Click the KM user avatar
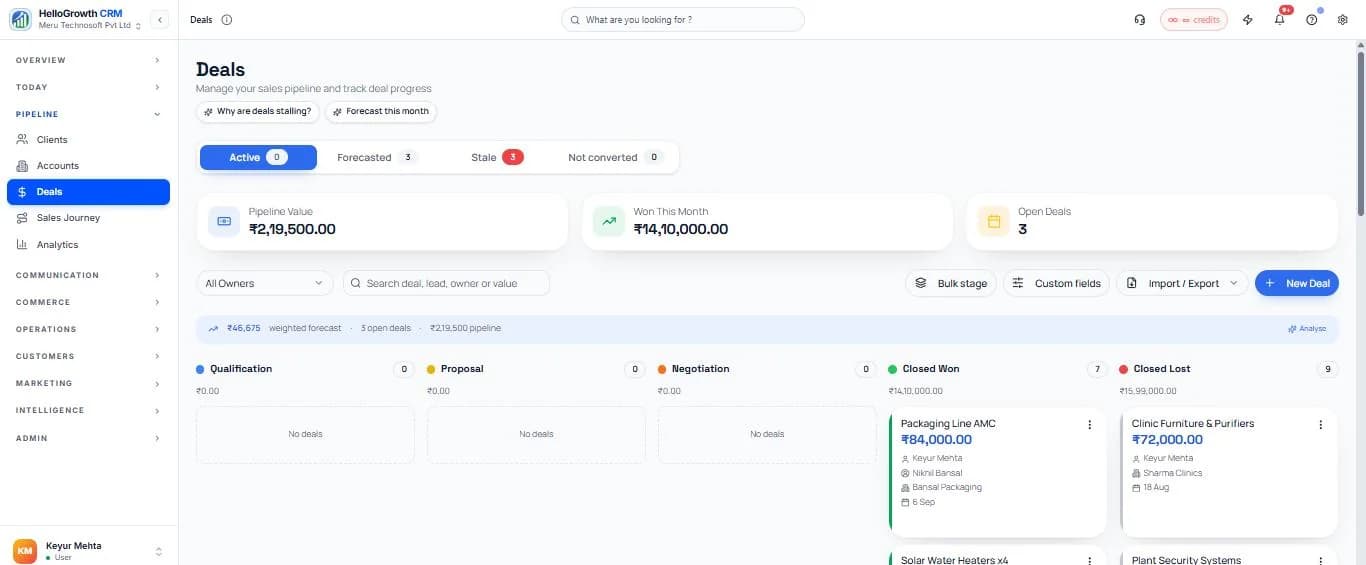This screenshot has width=1366, height=565. (25, 550)
